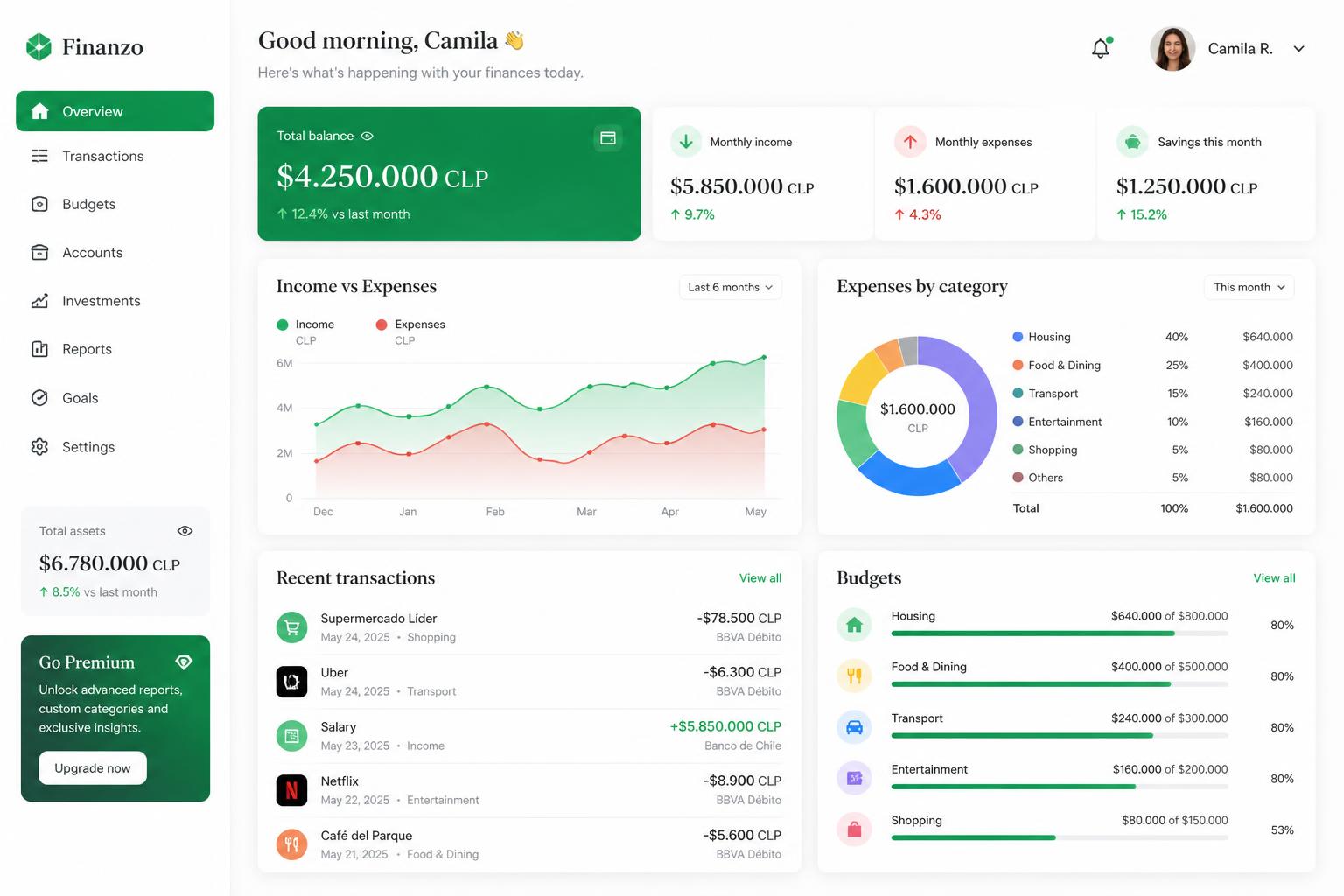Click the Entertainment budget icon
This screenshot has width=1344, height=896.
click(x=854, y=778)
